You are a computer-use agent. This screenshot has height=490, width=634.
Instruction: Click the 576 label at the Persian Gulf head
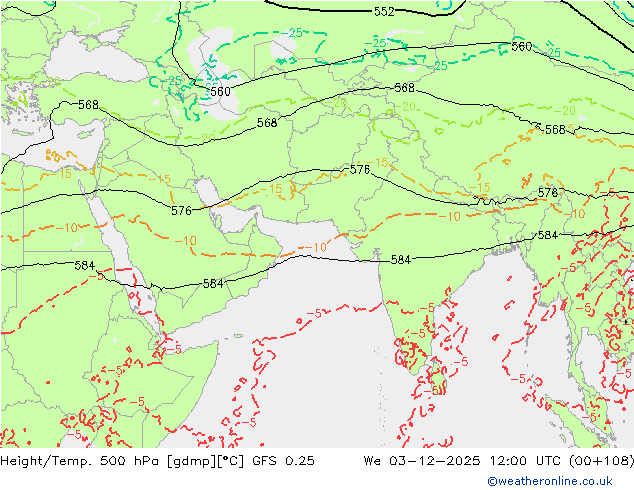pyautogui.click(x=181, y=211)
